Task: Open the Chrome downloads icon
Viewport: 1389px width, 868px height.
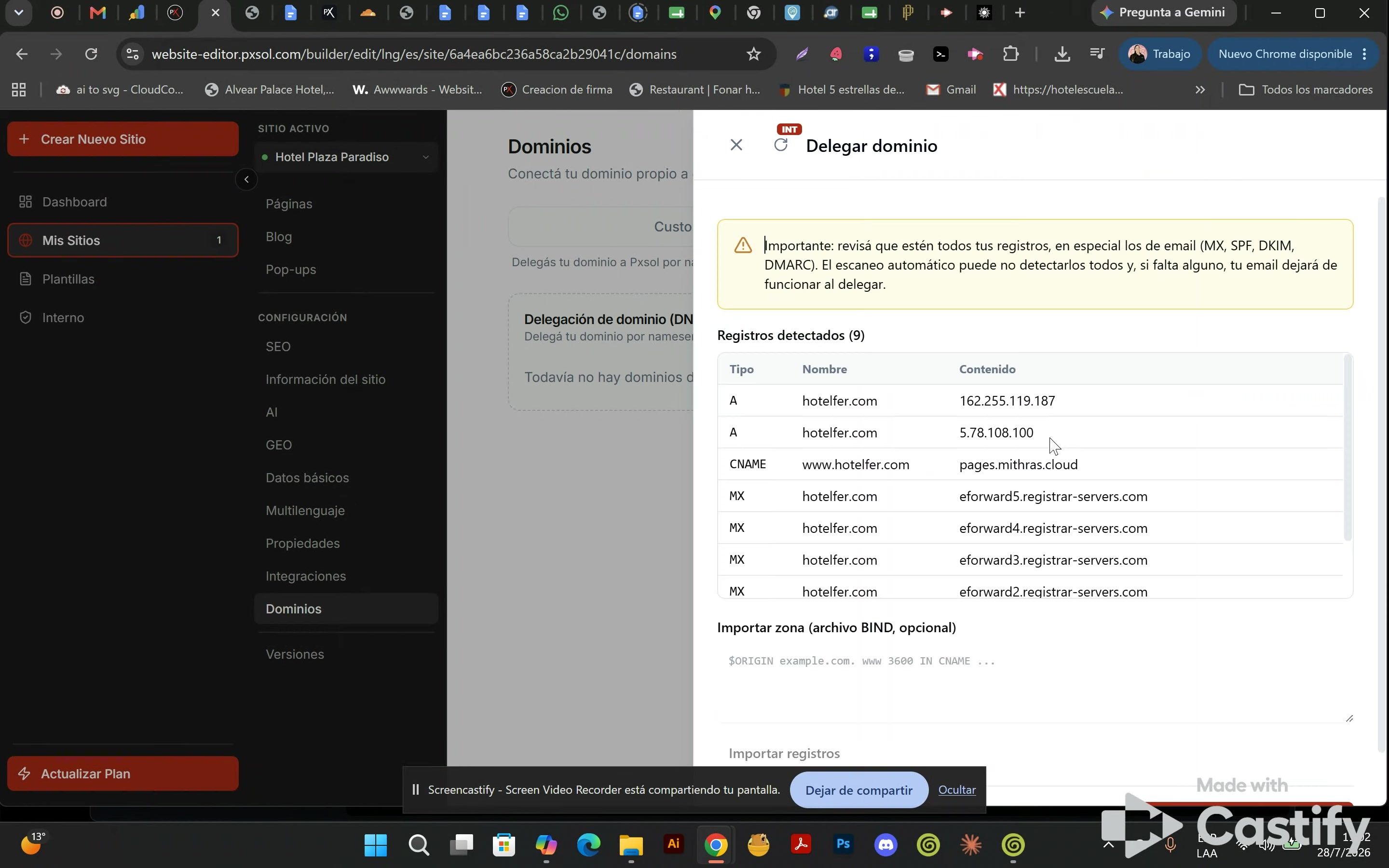Action: [1062, 54]
